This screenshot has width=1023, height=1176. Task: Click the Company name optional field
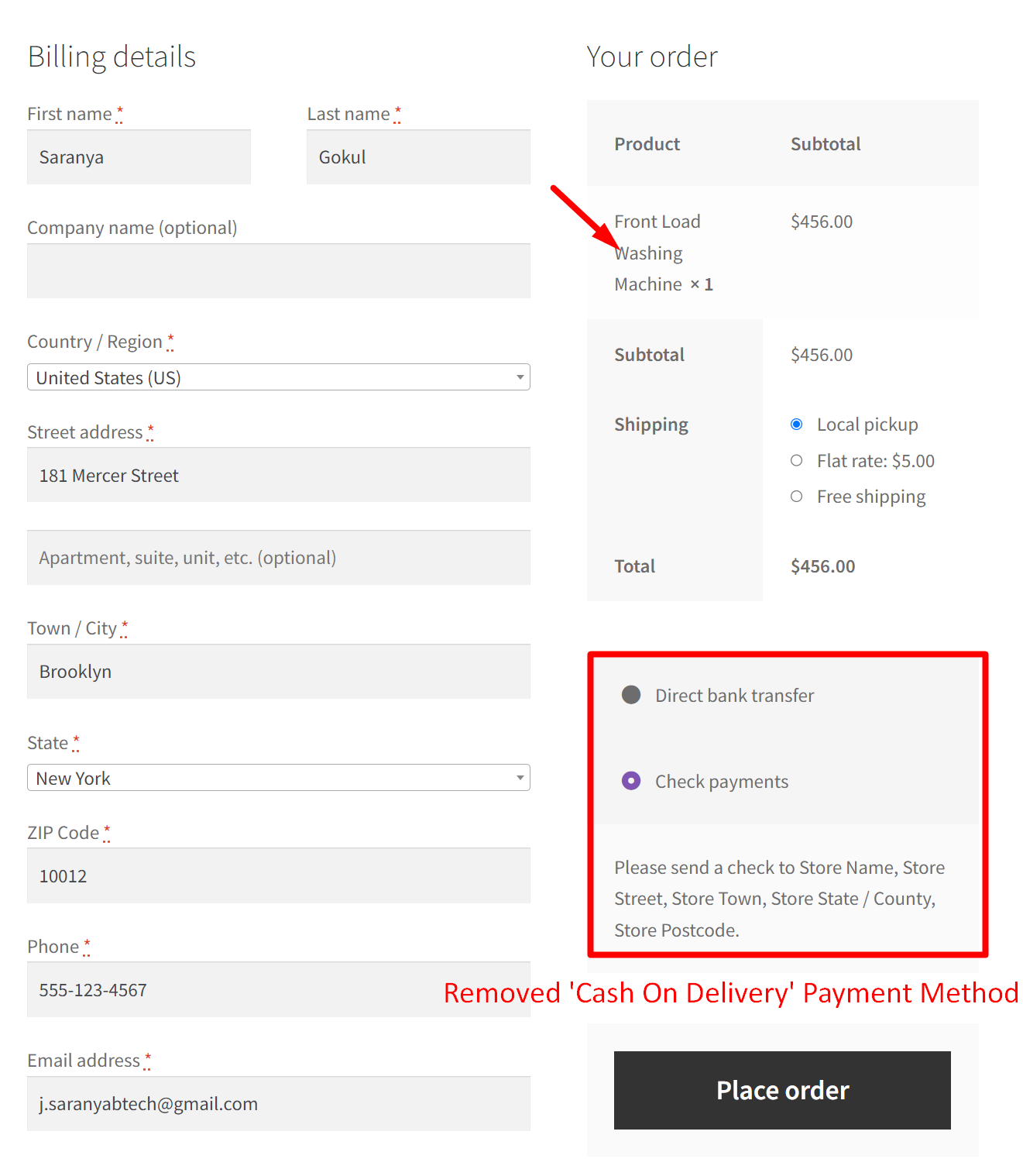coord(278,271)
